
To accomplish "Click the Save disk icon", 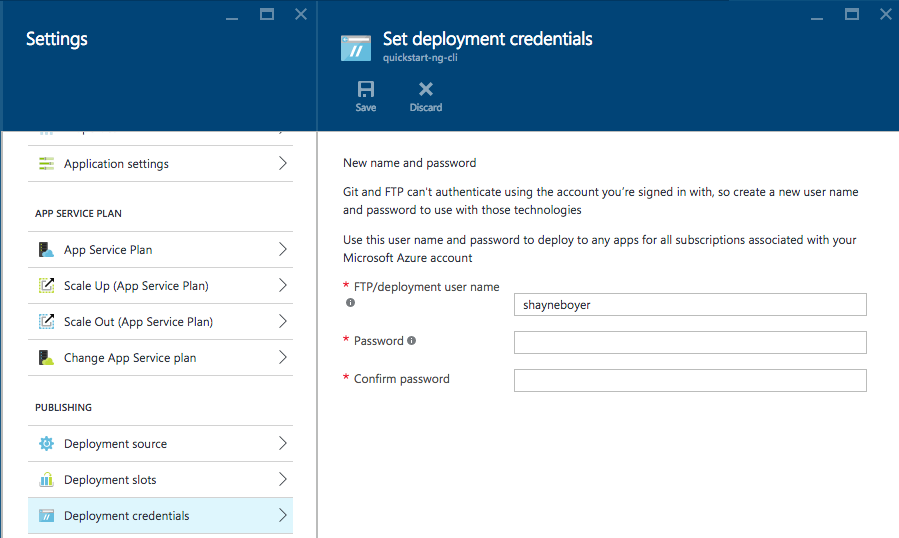I will tap(366, 89).
